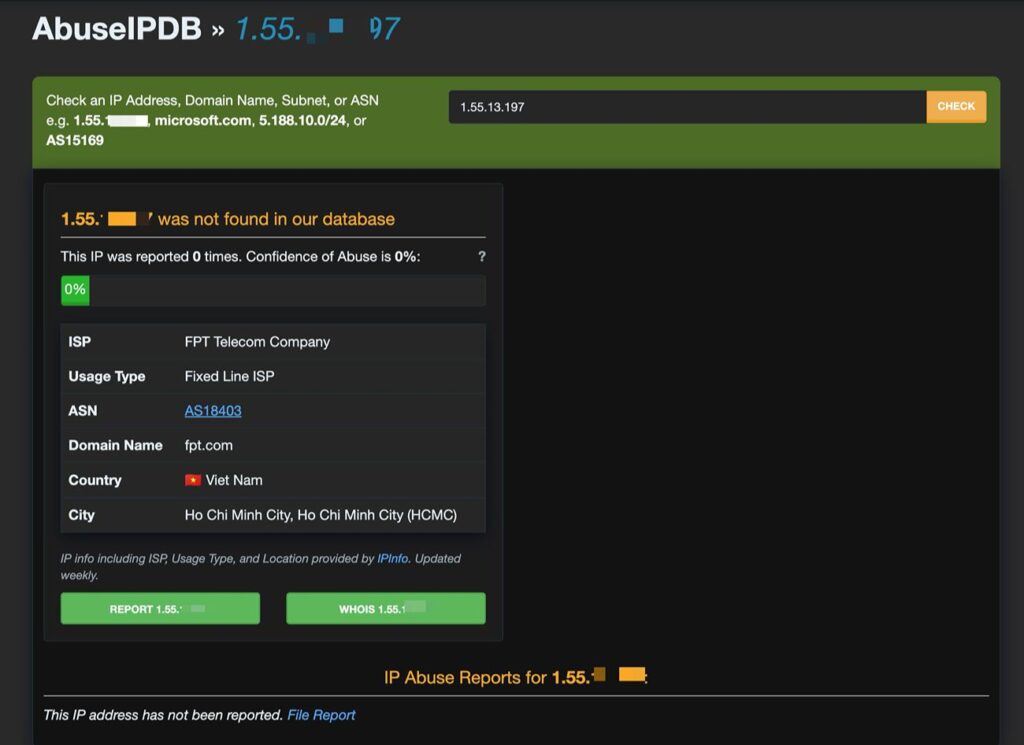This screenshot has width=1024, height=745.
Task: Click the AbuseIPDB heading text
Action: pos(117,29)
